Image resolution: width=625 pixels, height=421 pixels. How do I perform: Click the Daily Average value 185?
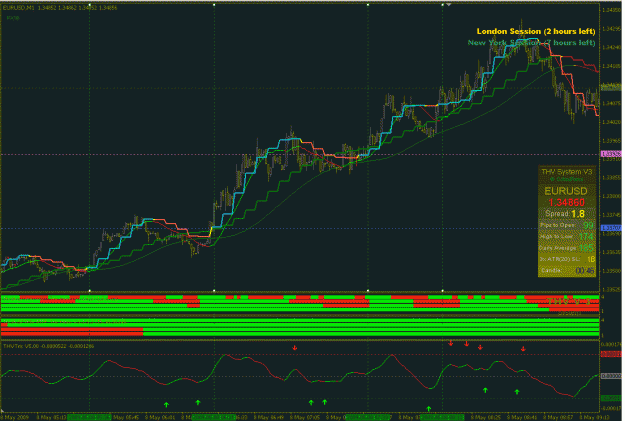(586, 248)
